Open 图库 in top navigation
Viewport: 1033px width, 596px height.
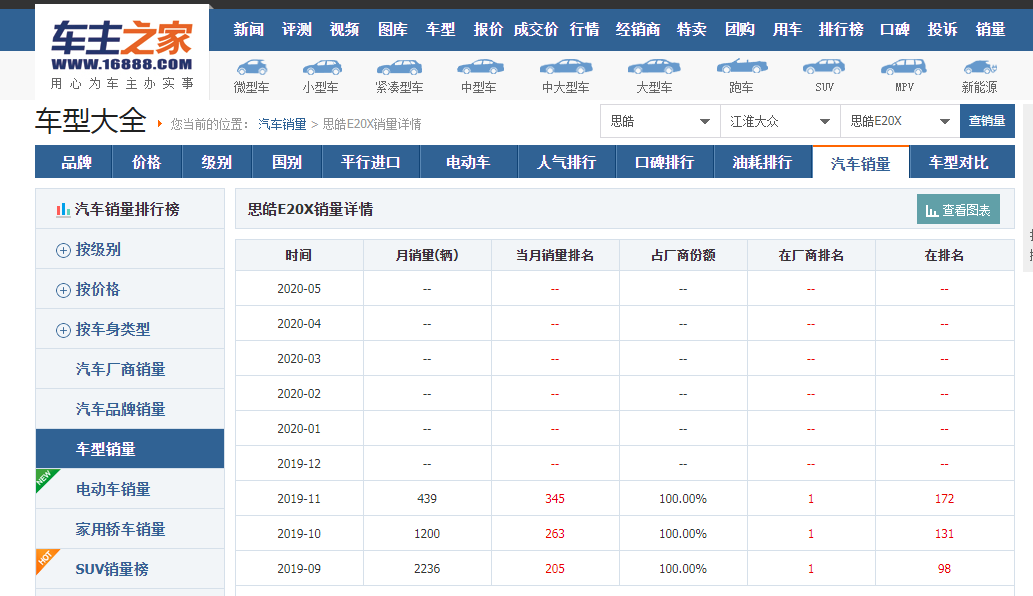click(393, 30)
